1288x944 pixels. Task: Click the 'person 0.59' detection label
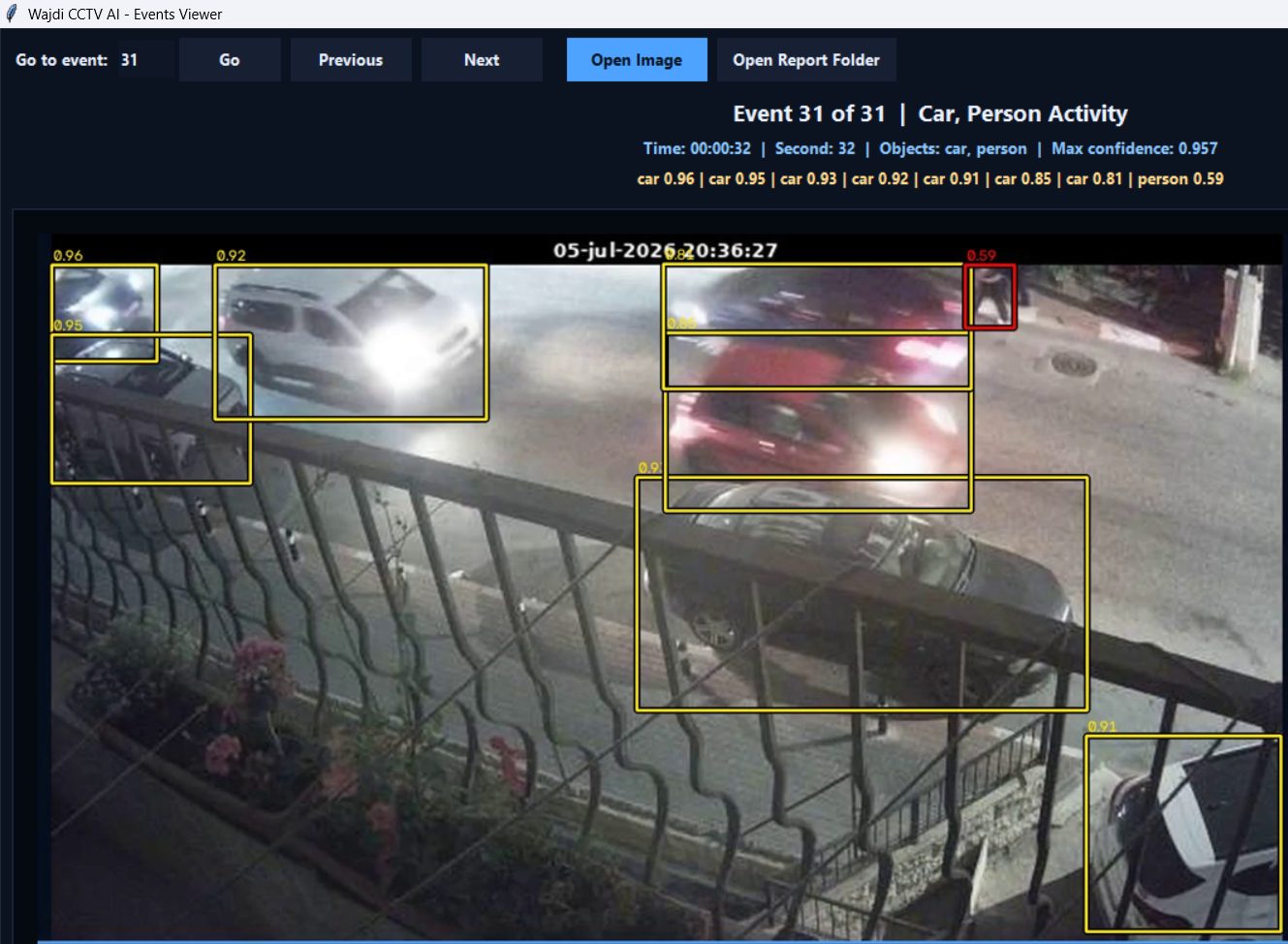click(x=1180, y=179)
